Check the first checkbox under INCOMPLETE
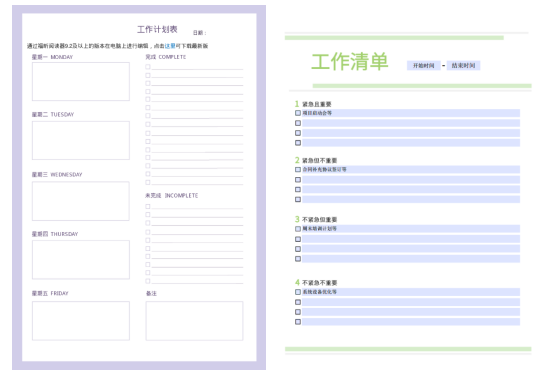This screenshot has height=373, width=555. click(148, 206)
